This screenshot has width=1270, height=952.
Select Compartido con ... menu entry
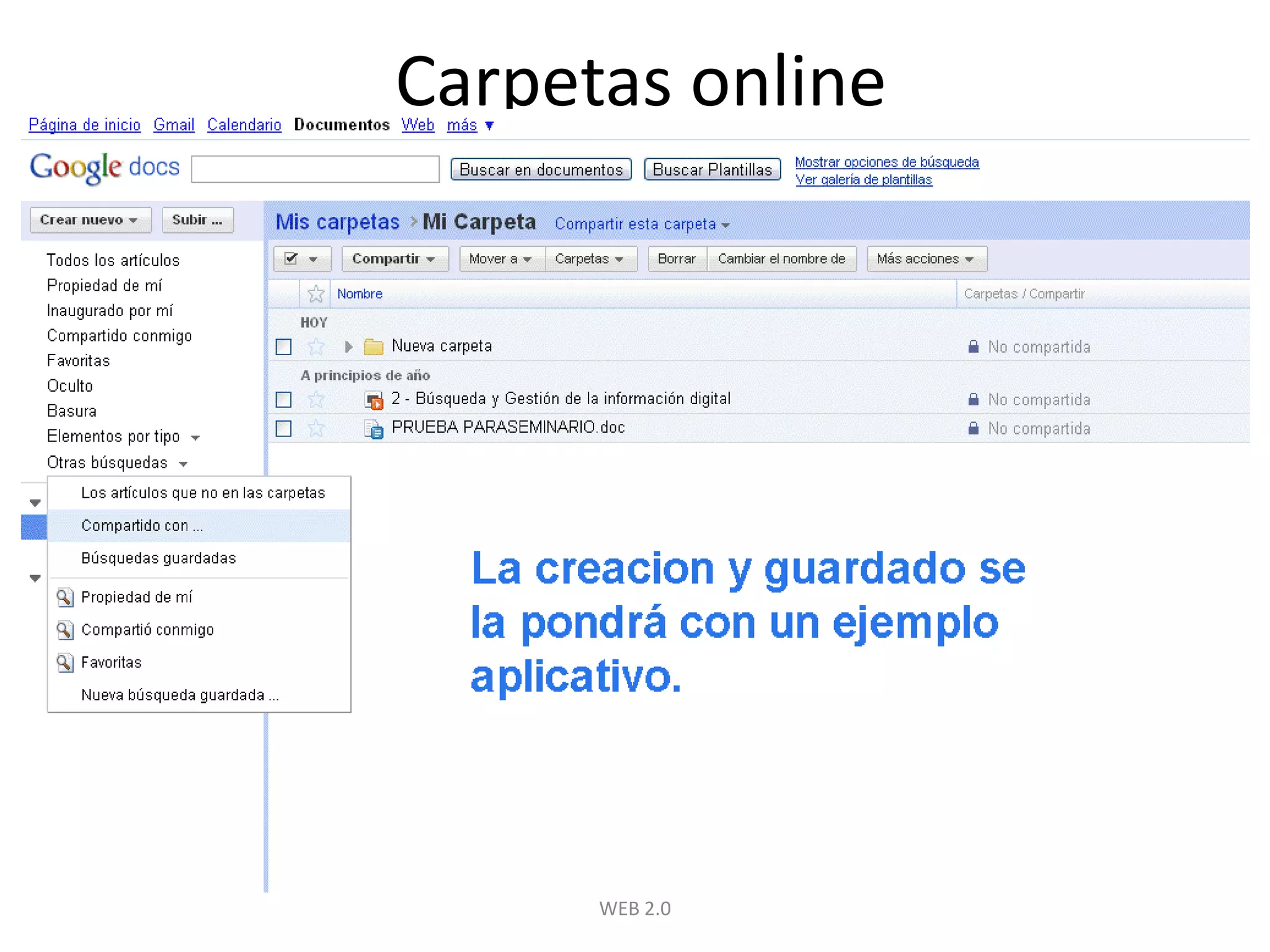[x=200, y=526]
